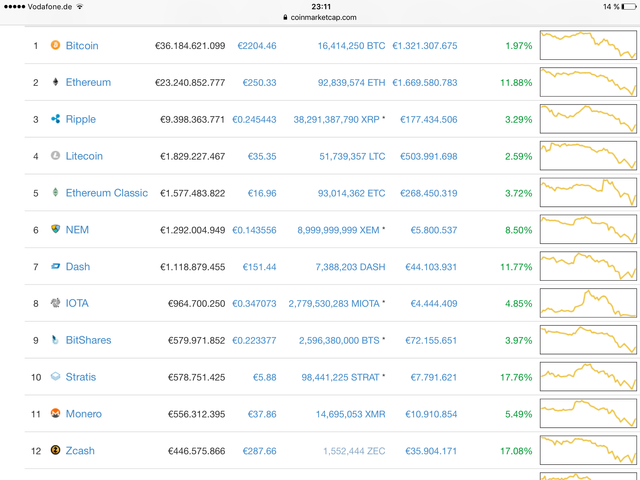Click Litecoin price €35.35
The height and width of the screenshot is (480, 640).
click(262, 156)
